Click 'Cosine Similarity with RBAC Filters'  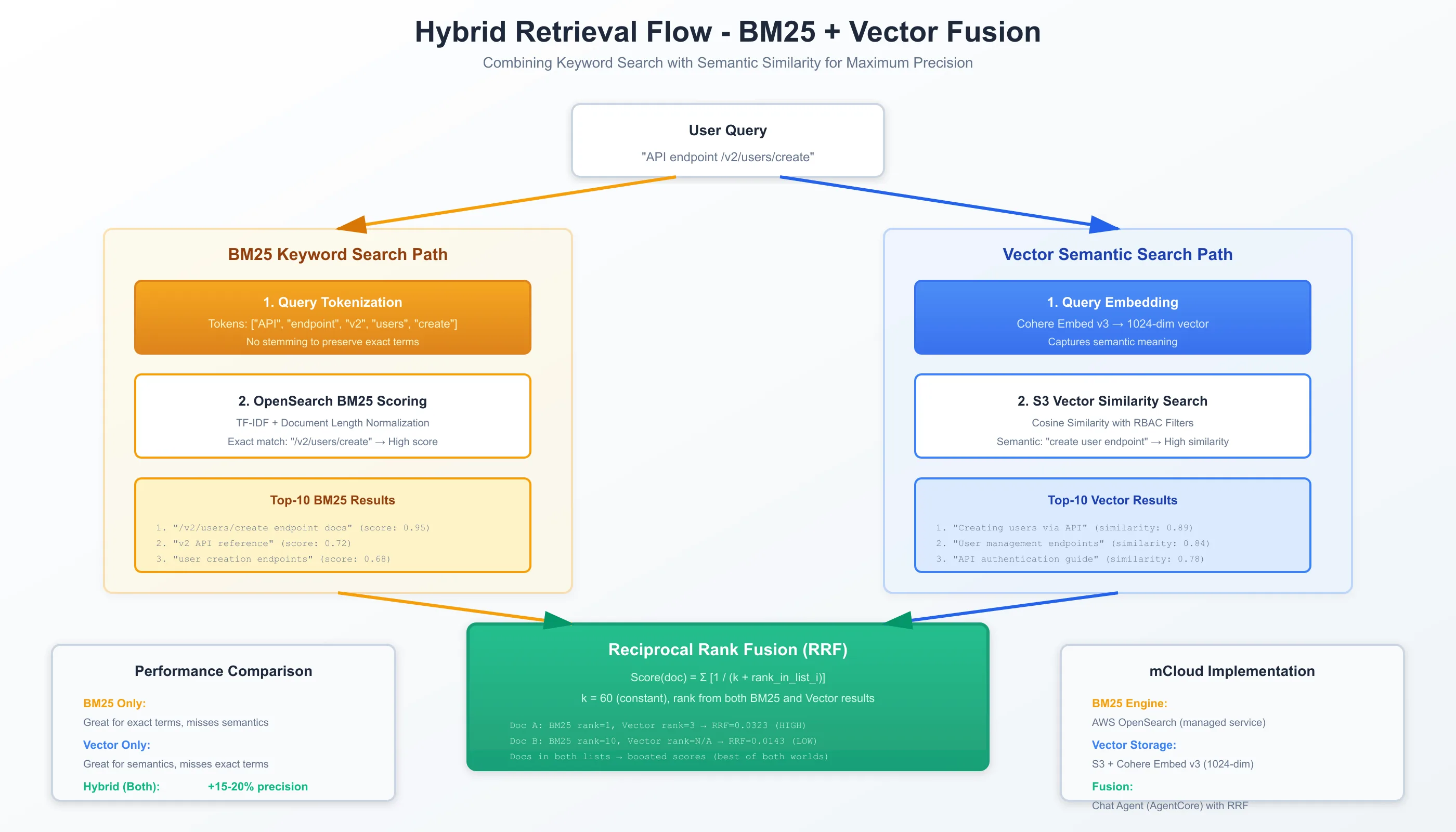pyautogui.click(x=1112, y=423)
